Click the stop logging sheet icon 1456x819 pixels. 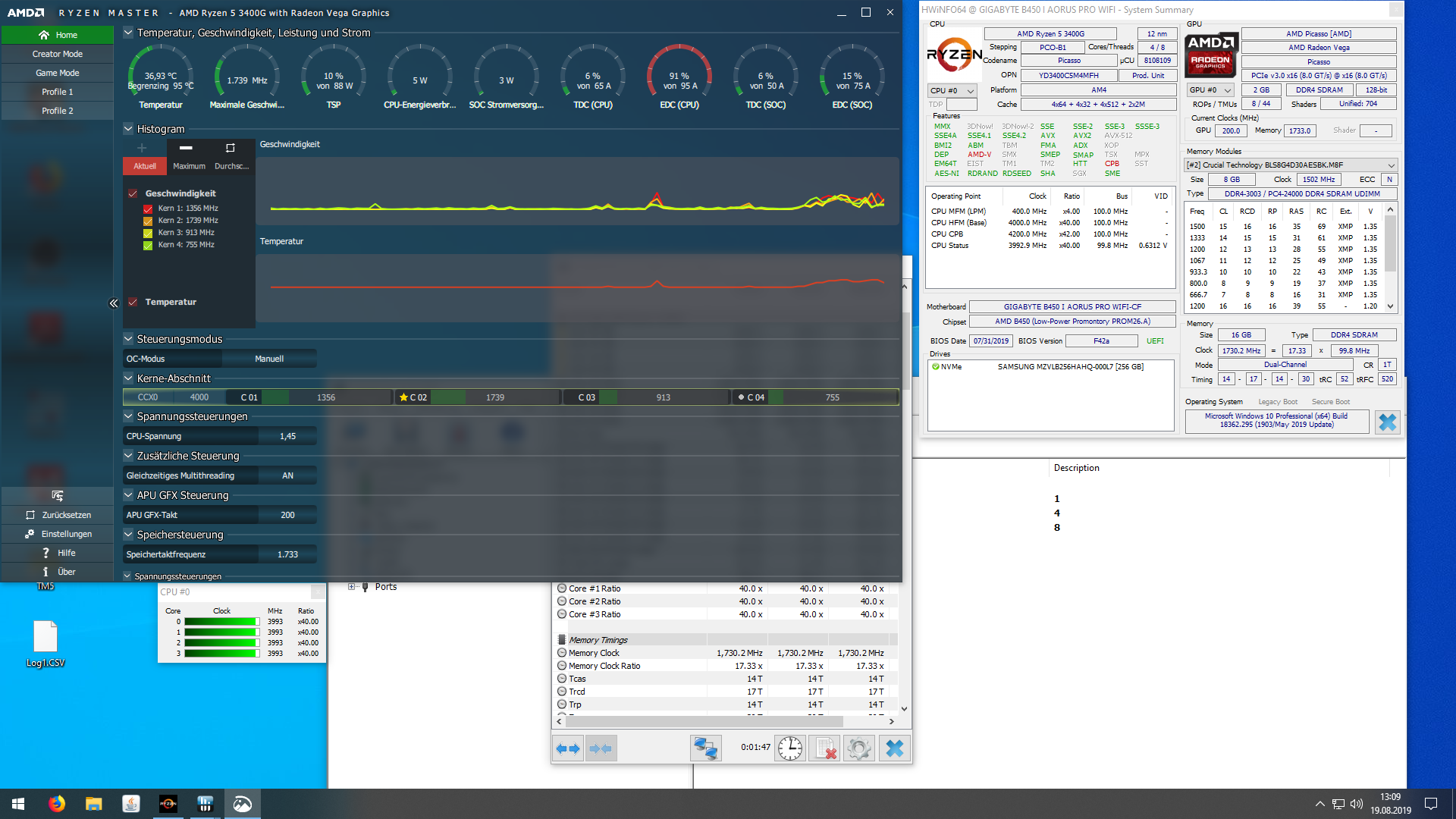click(x=824, y=748)
